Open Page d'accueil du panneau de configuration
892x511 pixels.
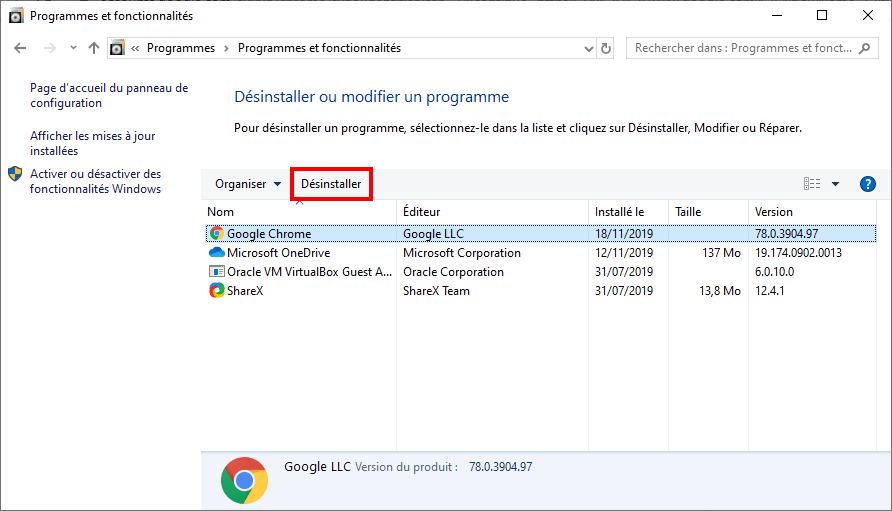click(x=109, y=95)
